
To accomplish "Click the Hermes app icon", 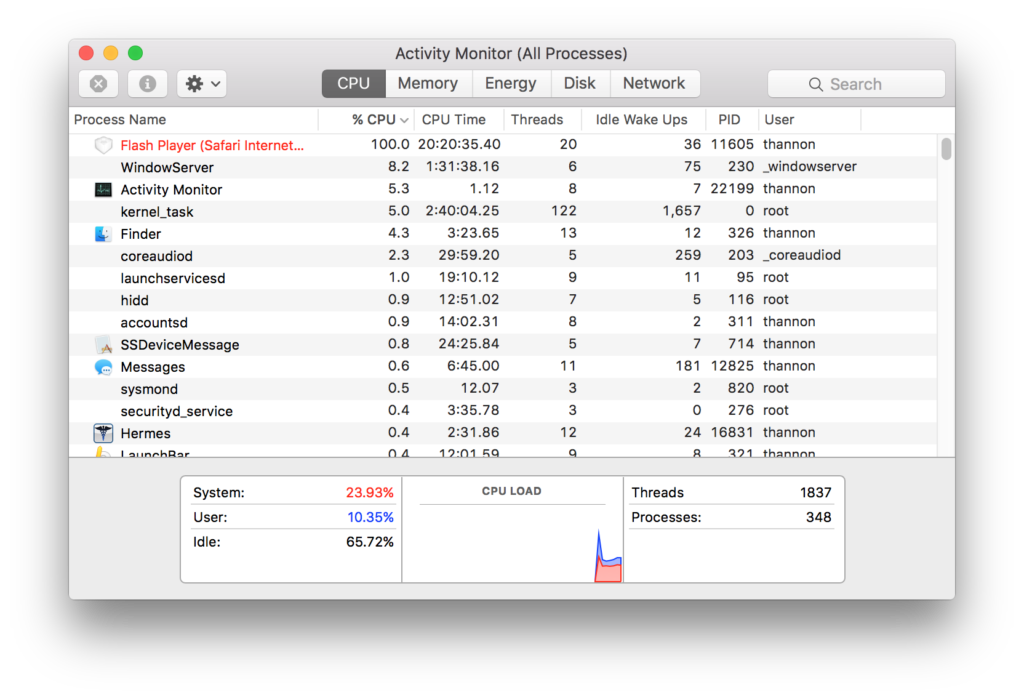I will click(x=103, y=433).
